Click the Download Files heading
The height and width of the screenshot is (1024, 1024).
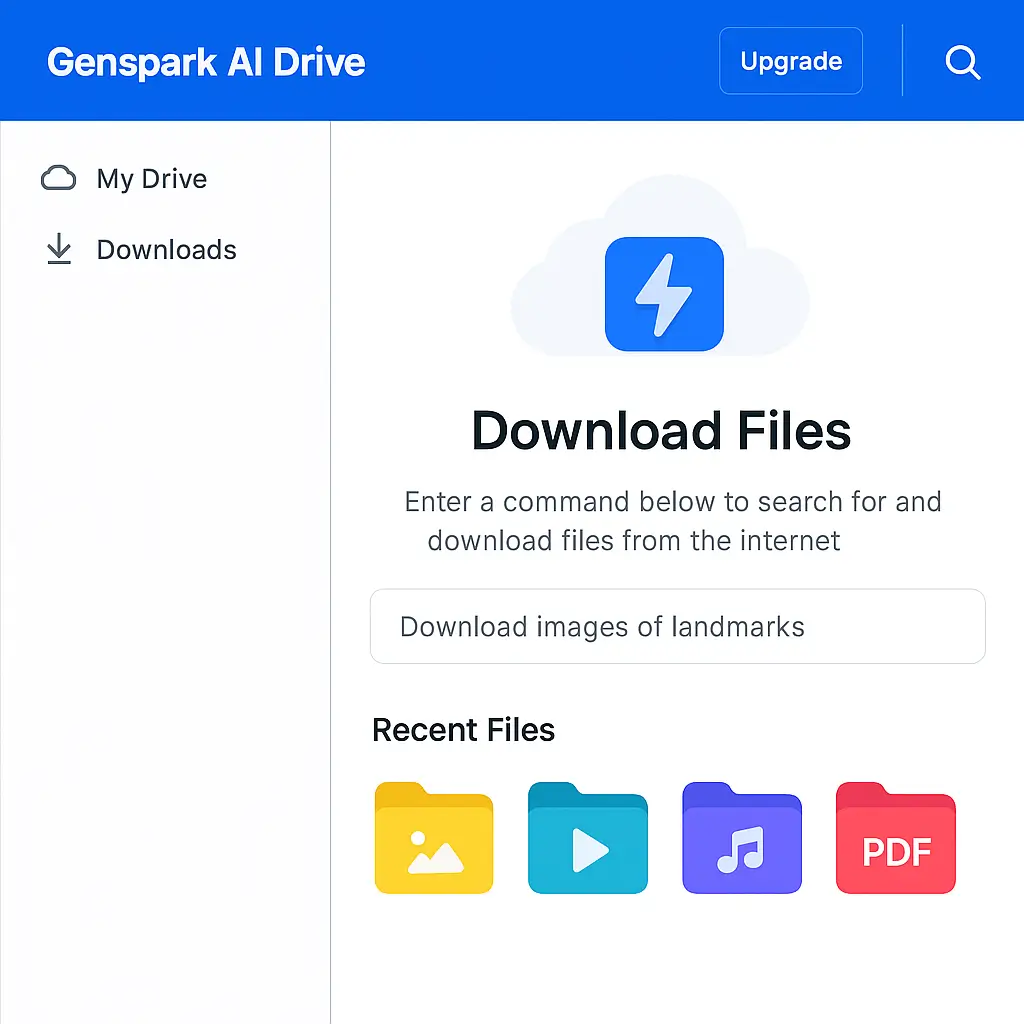pos(661,431)
